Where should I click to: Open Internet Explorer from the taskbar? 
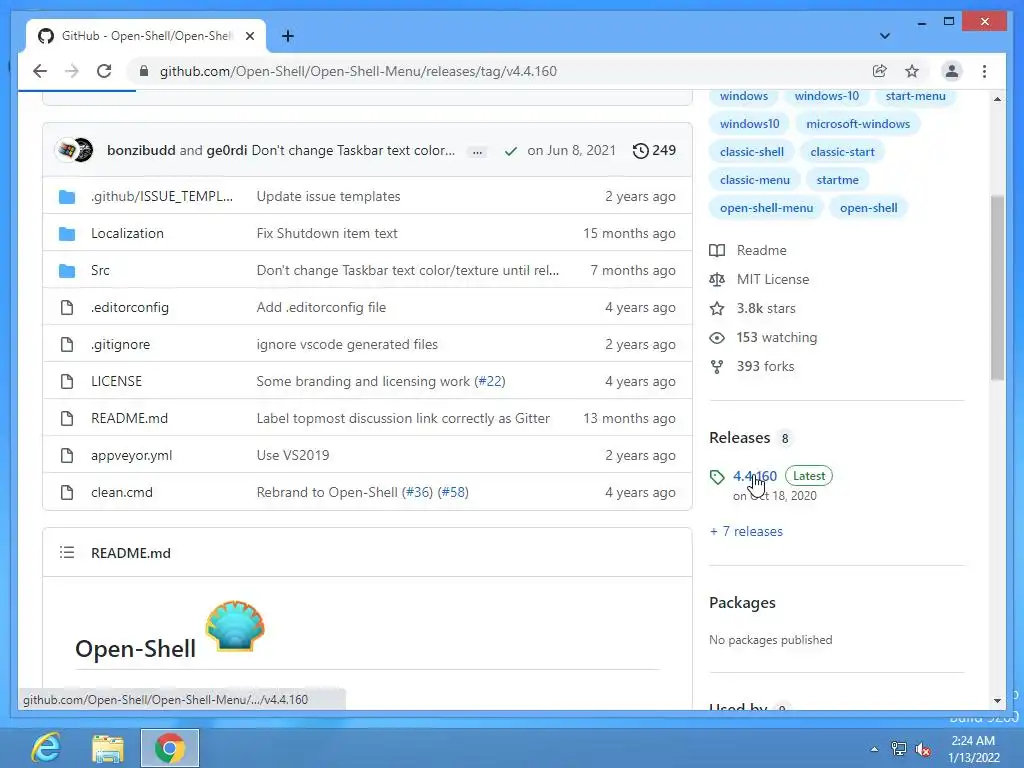[x=46, y=748]
